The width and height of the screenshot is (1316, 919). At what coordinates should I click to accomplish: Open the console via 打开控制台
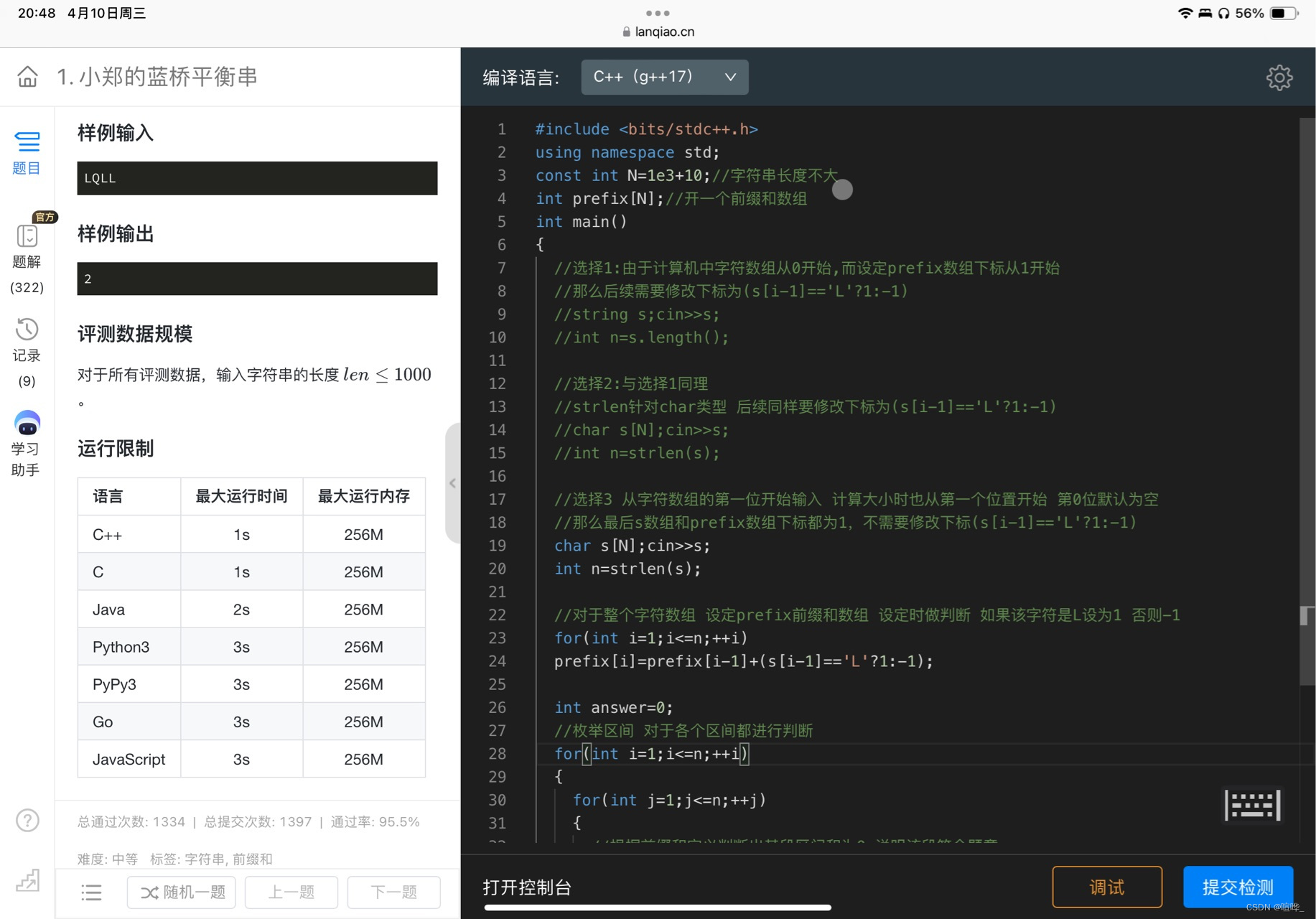(527, 887)
